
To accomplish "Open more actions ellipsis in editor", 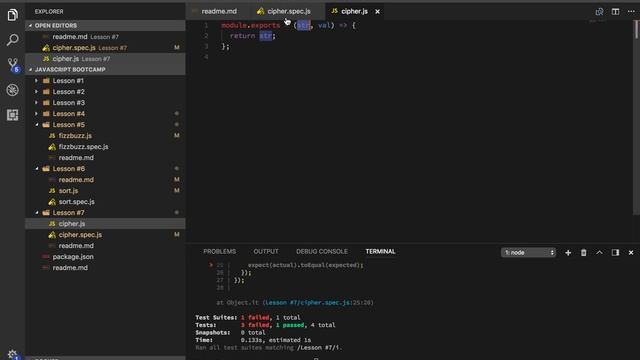I will 631,11.
